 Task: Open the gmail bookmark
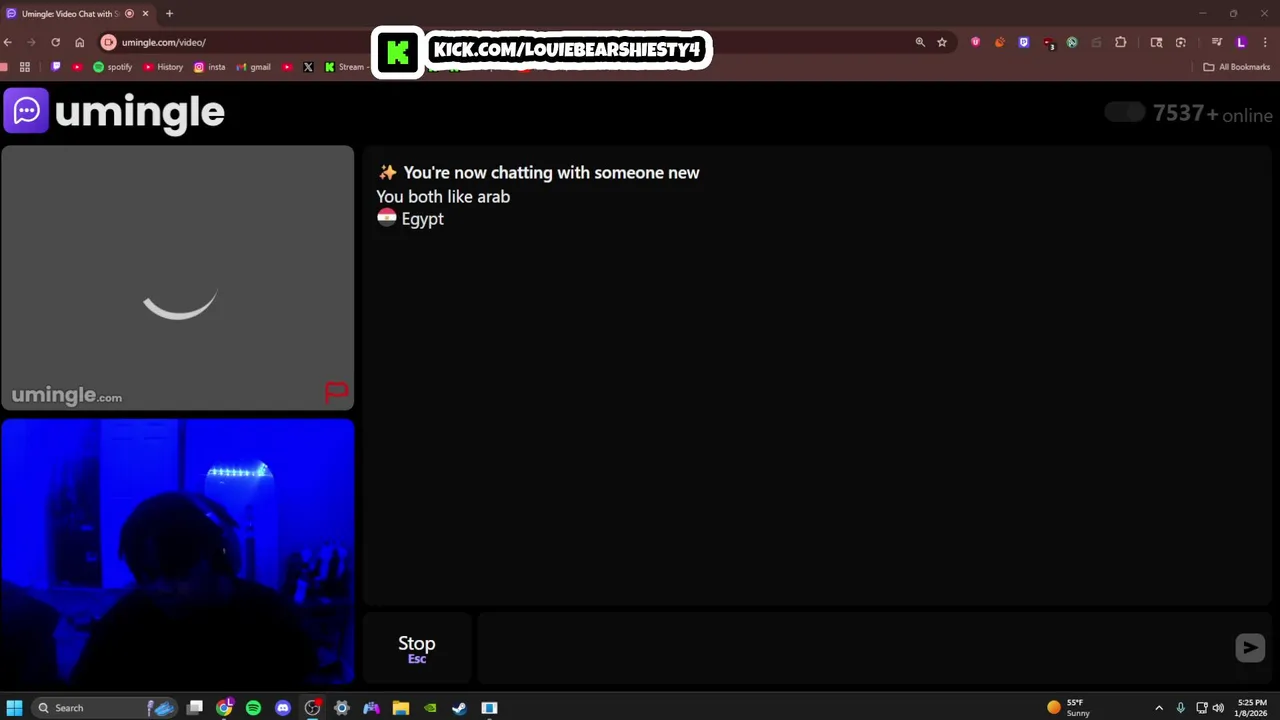click(253, 67)
